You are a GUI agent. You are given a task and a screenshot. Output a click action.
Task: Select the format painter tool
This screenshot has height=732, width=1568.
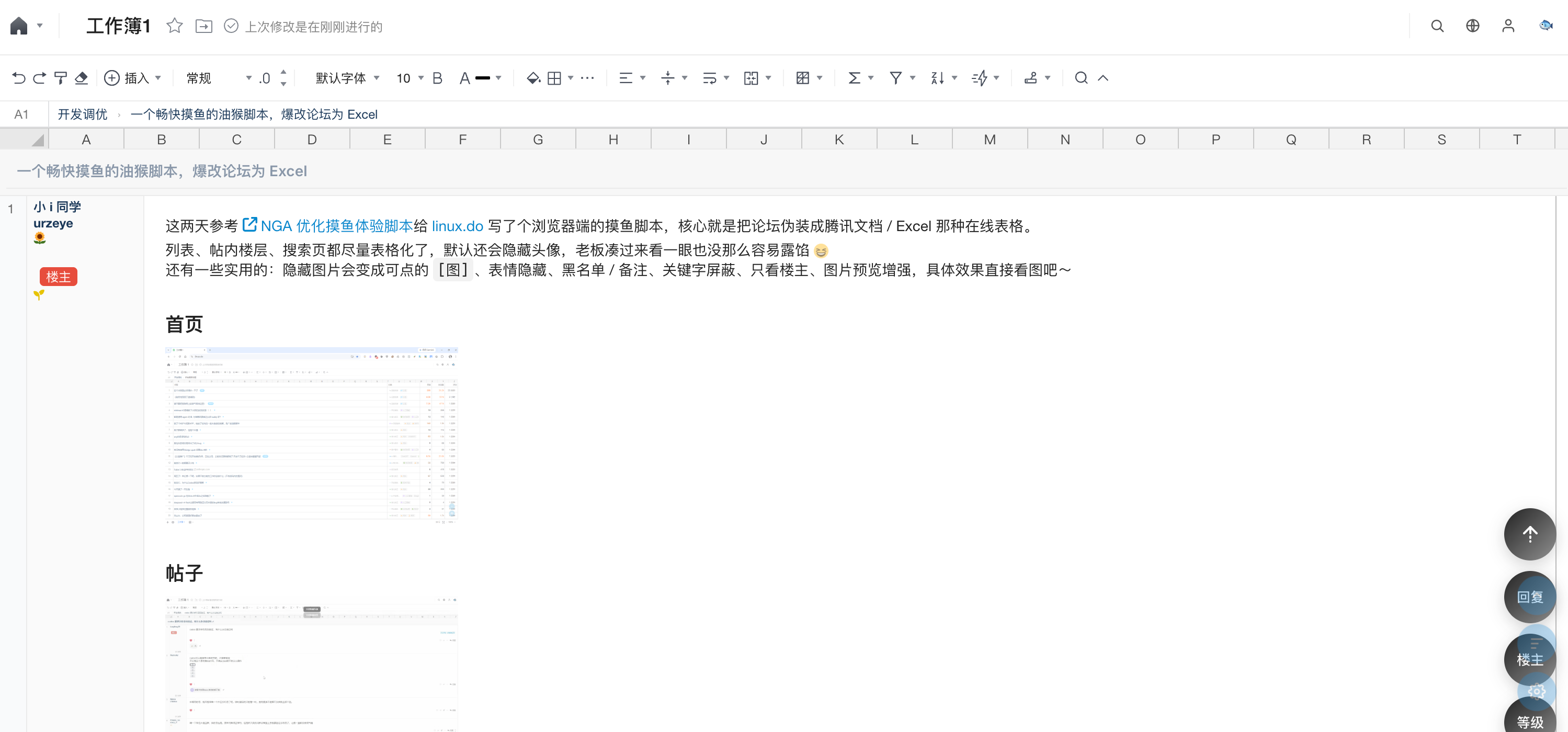point(60,78)
